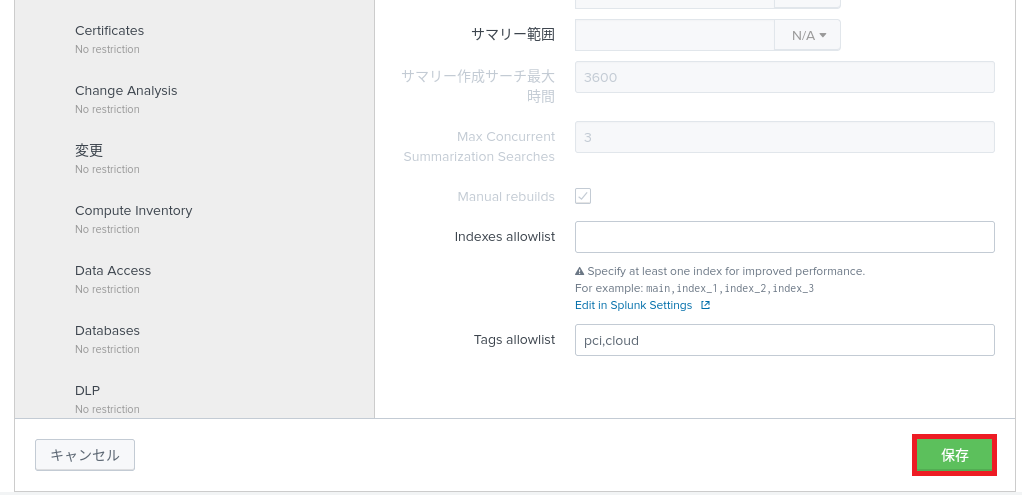Open Edit in Splunk Settings link
Image resolution: width=1022 pixels, height=495 pixels.
633,305
